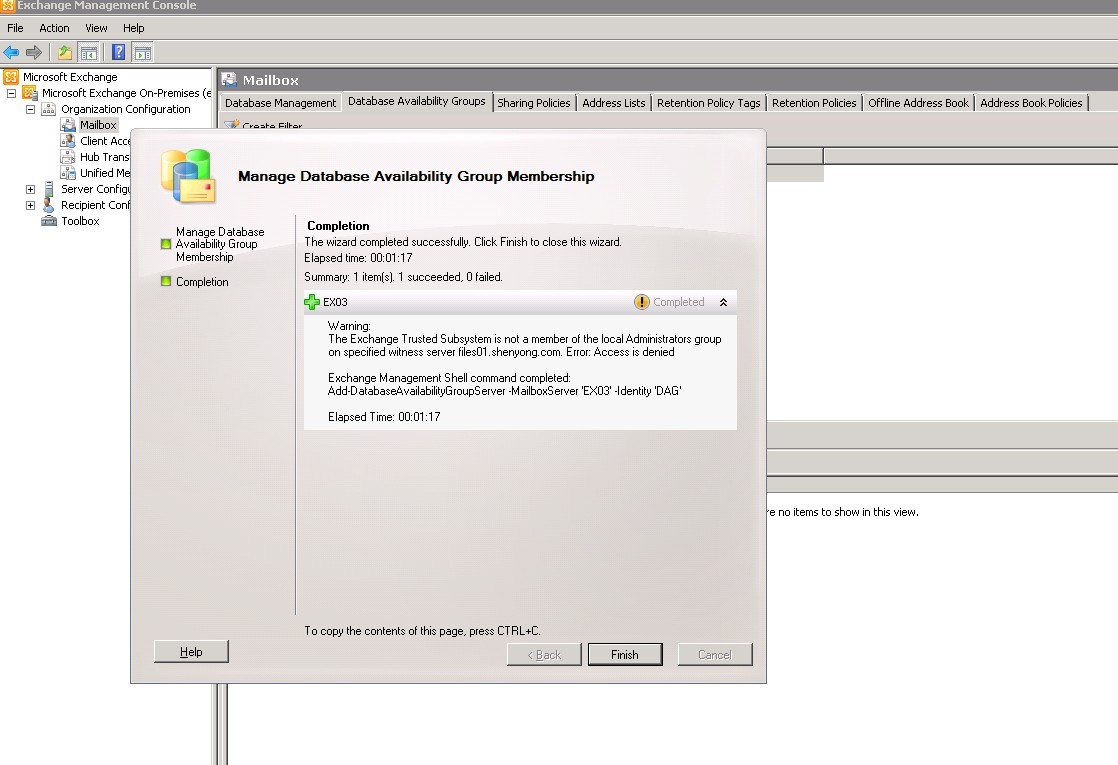The height and width of the screenshot is (765, 1118).
Task: Switch to the Sharing Policies tab
Action: click(x=534, y=103)
